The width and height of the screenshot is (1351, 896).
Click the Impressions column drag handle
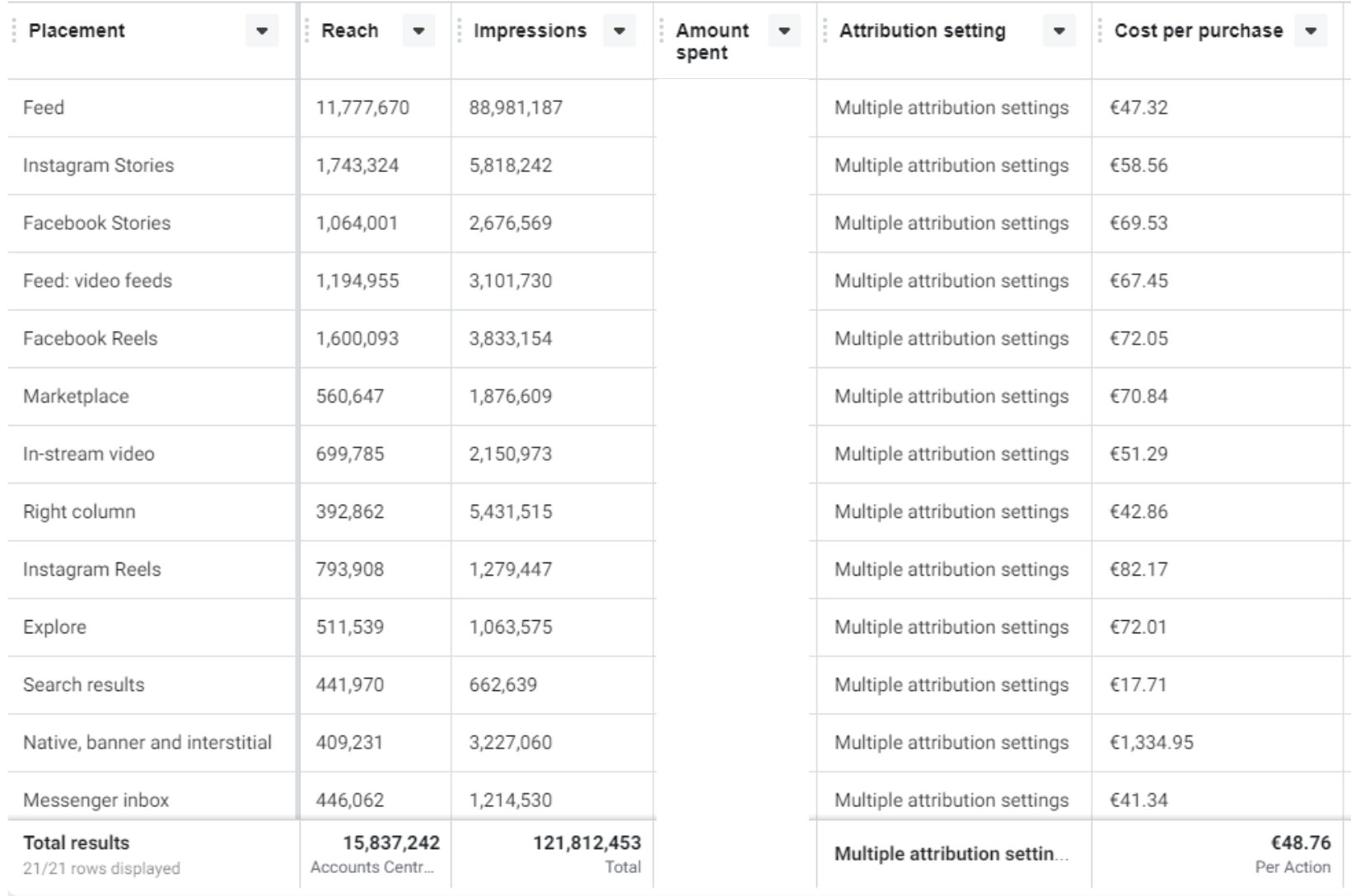pos(460,31)
